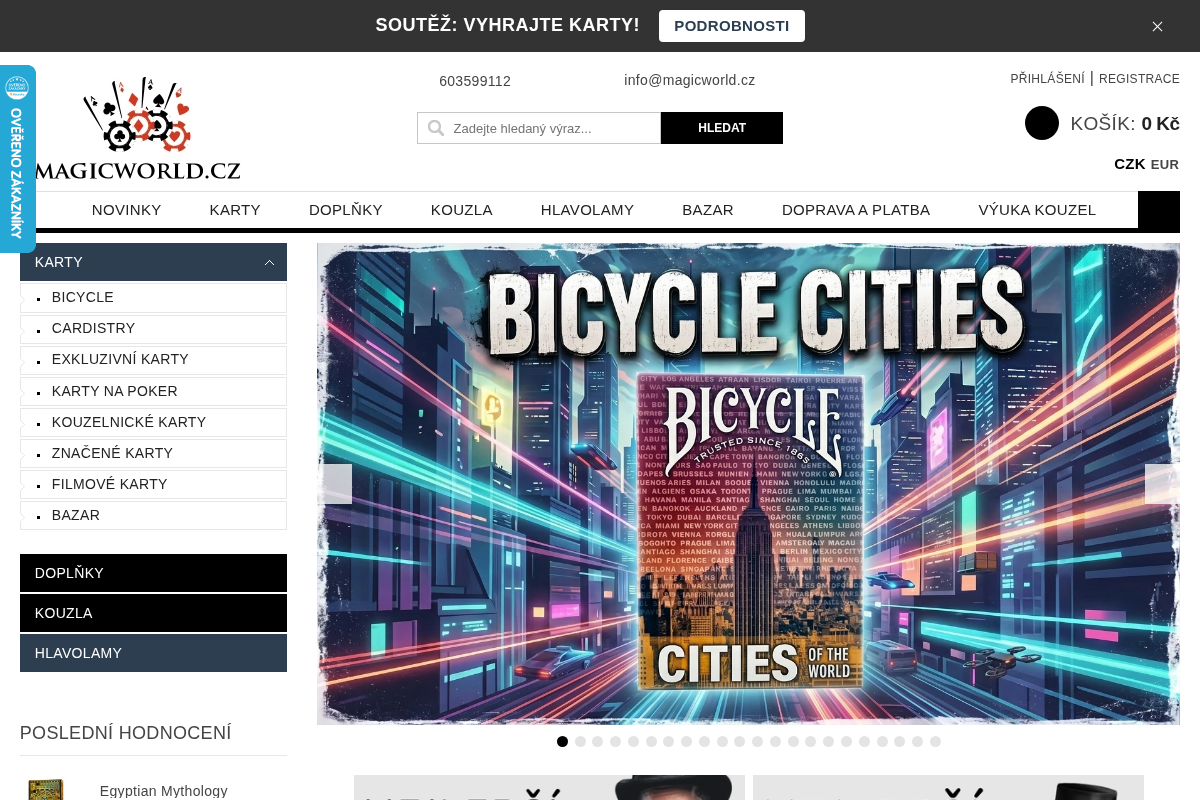Click the PODROBNOSTI button in top banner
This screenshot has width=1200, height=800.
click(732, 26)
